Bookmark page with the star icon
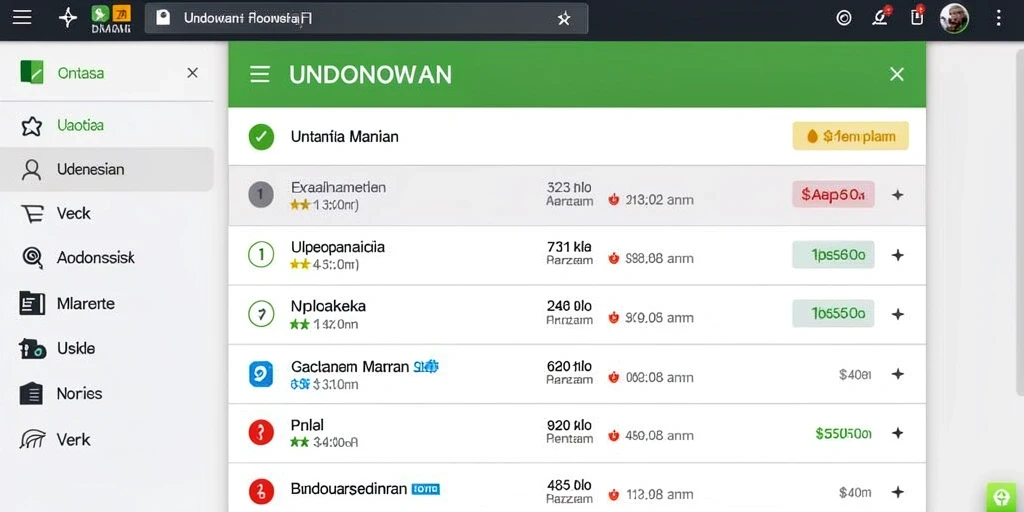The height and width of the screenshot is (512, 1024). 564,19
